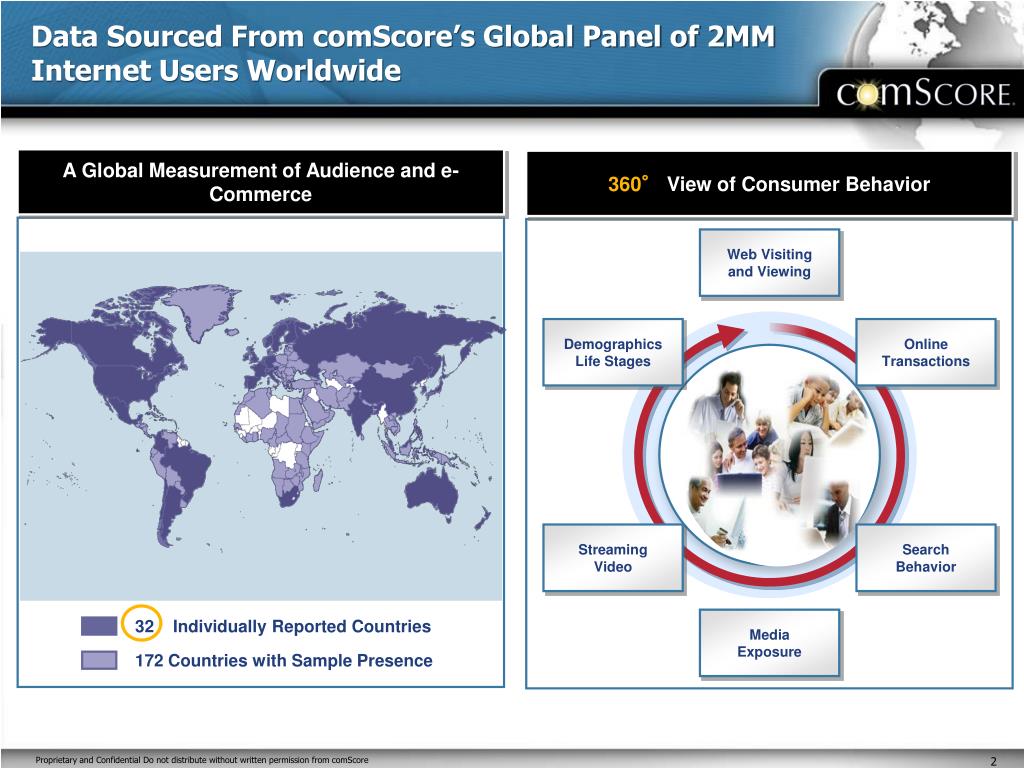Click the world map image
1024x768 pixels.
tap(261, 426)
